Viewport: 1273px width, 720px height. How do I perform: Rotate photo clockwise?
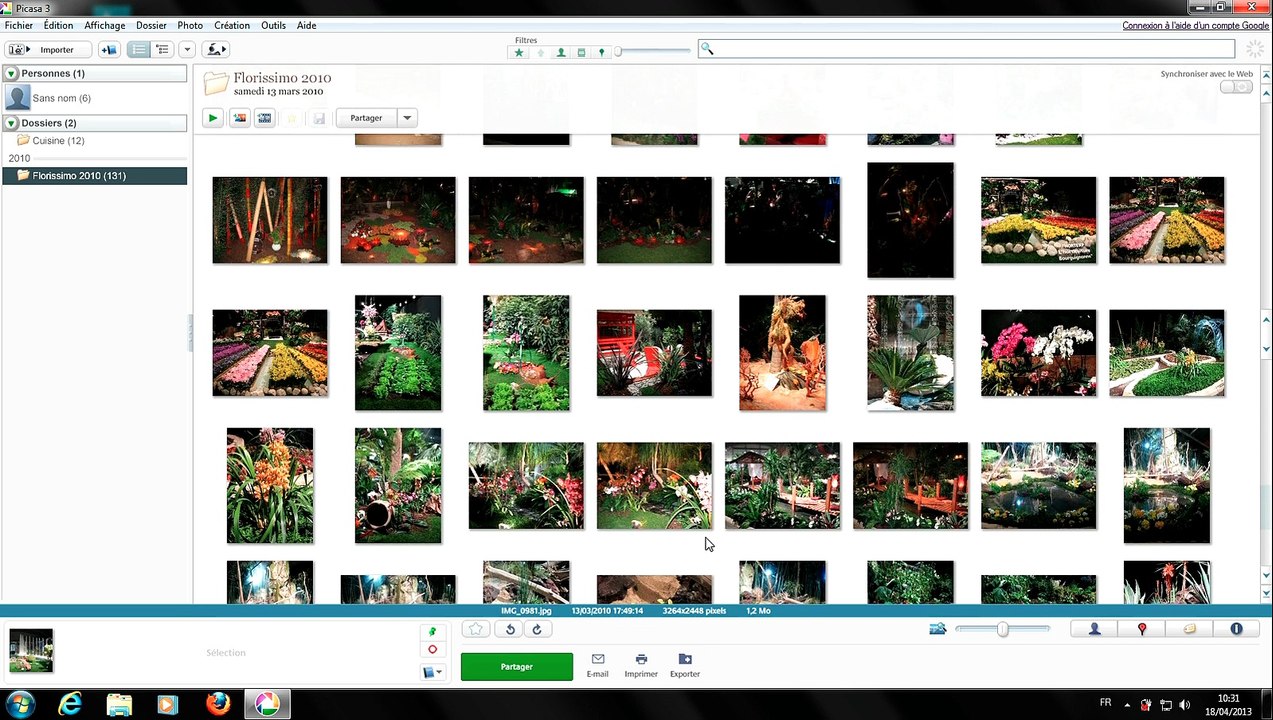tap(537, 629)
